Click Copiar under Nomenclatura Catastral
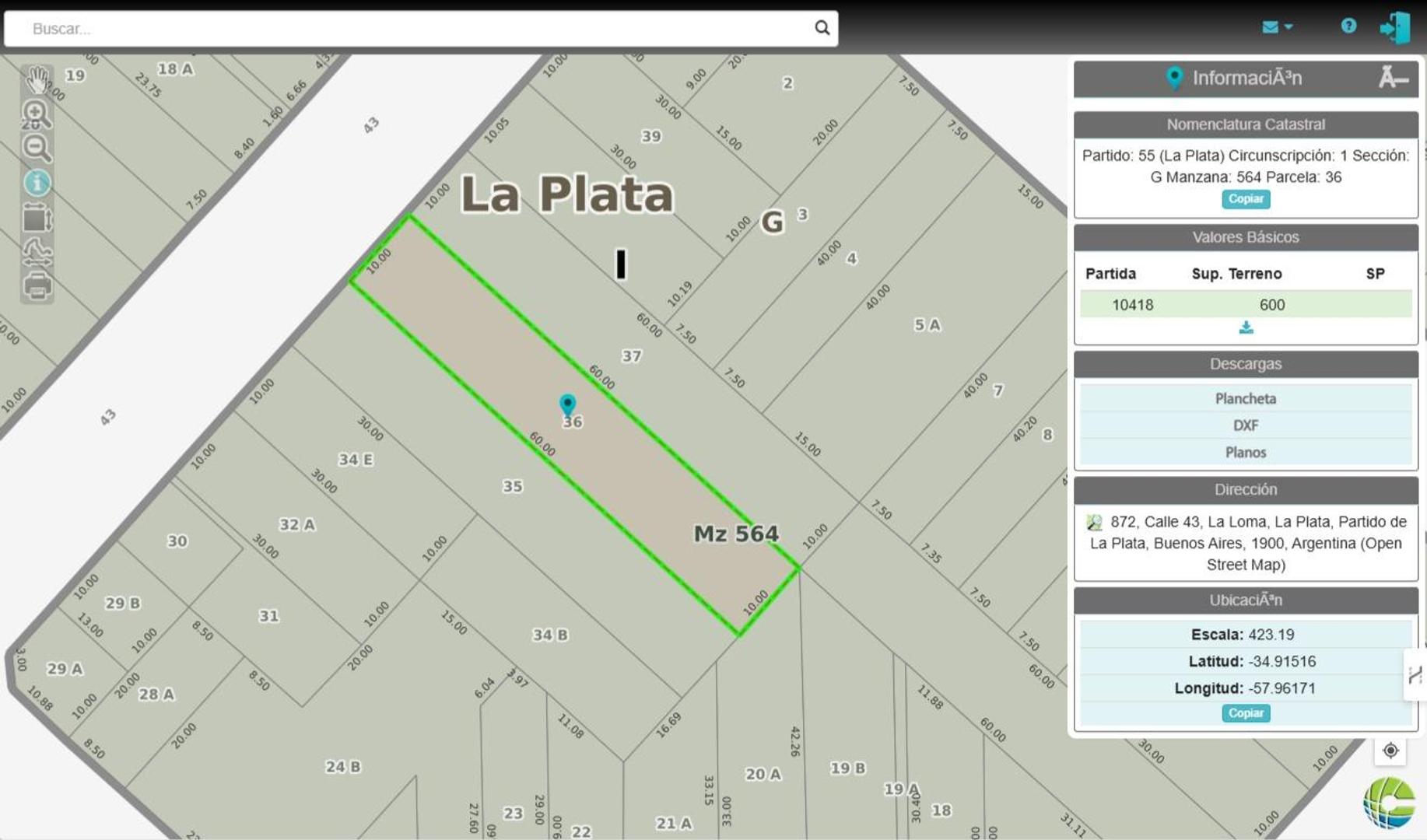Viewport: 1427px width, 840px height. pyautogui.click(x=1245, y=199)
